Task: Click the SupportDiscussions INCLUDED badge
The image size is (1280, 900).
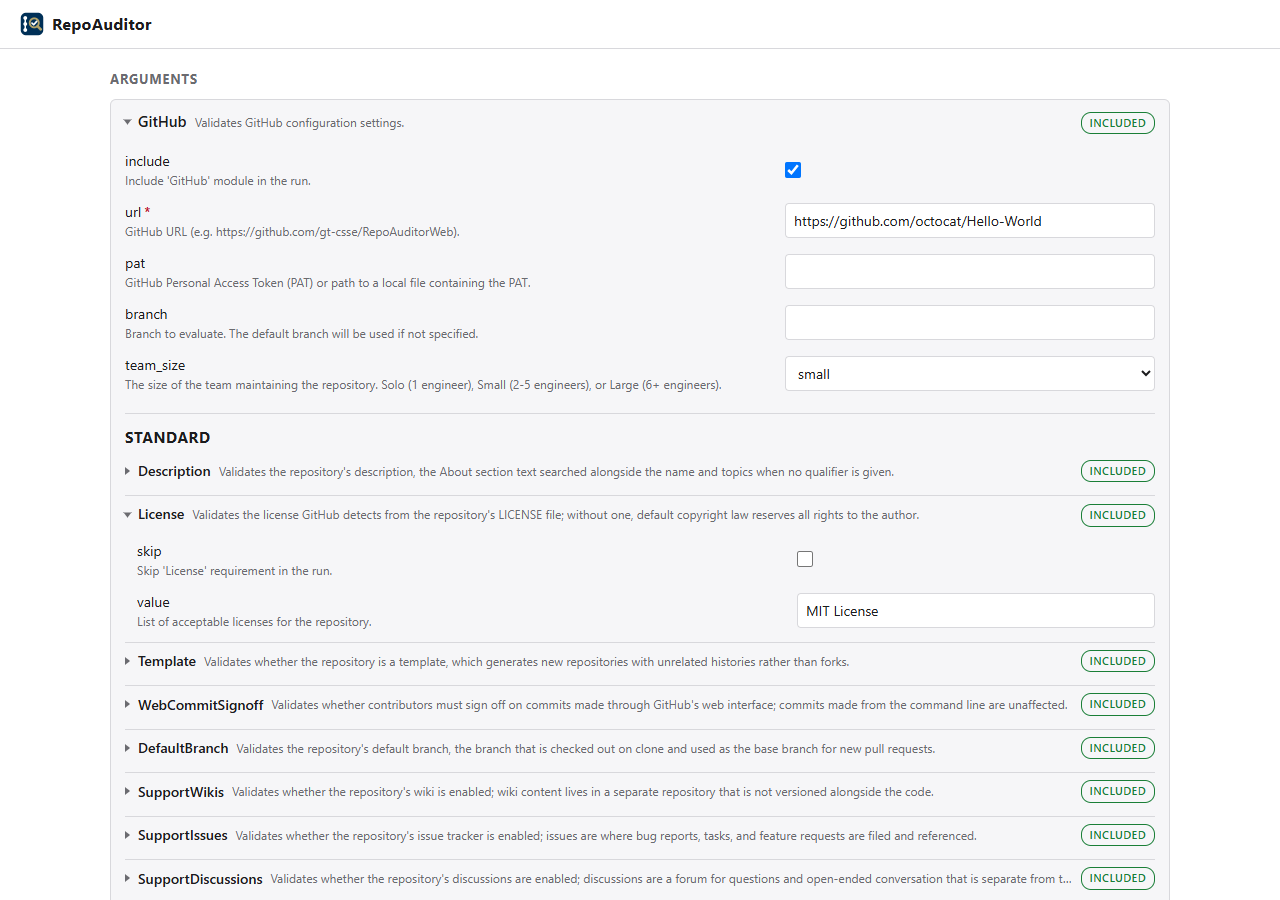Action: 1118,879
